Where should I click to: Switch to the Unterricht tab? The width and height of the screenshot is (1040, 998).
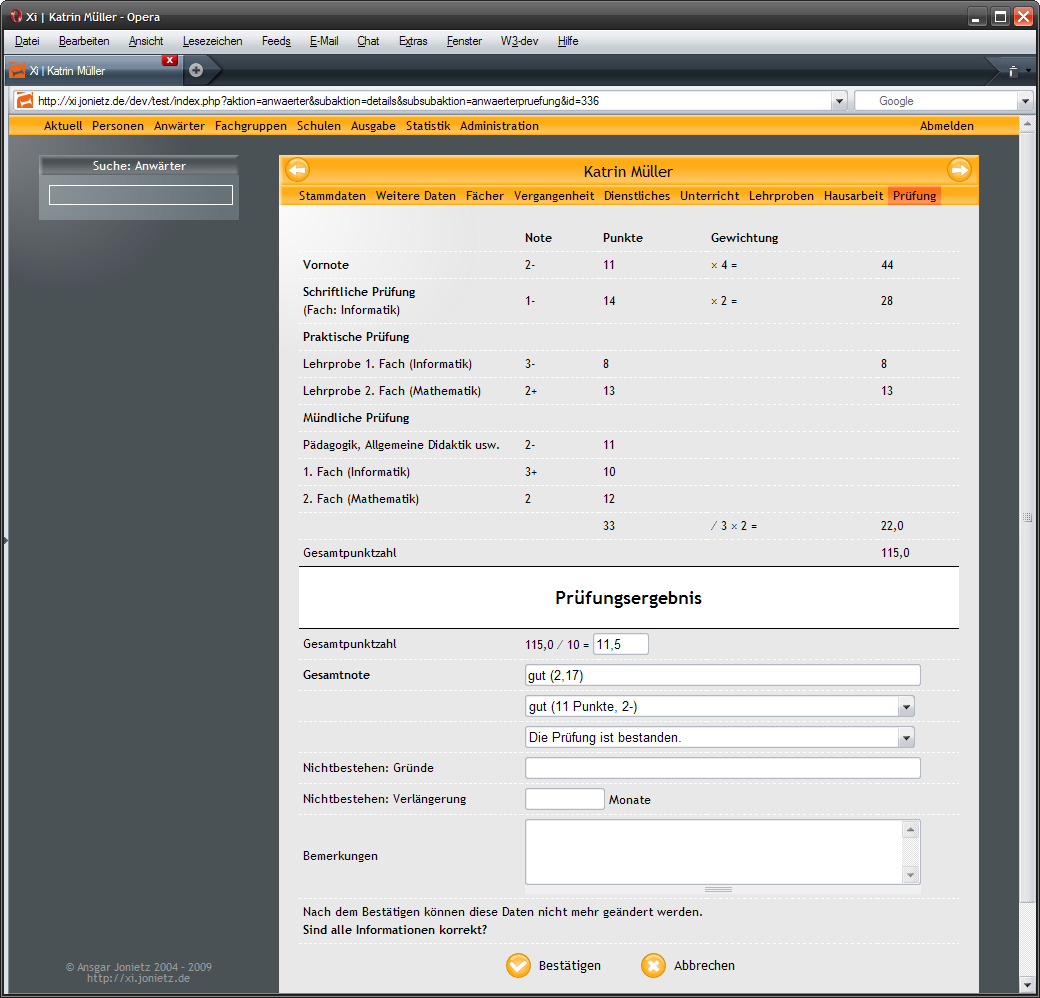click(x=710, y=196)
